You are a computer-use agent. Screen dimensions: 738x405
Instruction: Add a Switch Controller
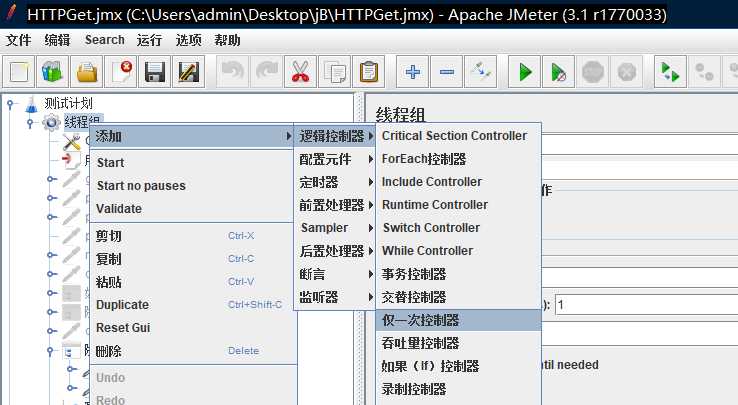[458, 228]
